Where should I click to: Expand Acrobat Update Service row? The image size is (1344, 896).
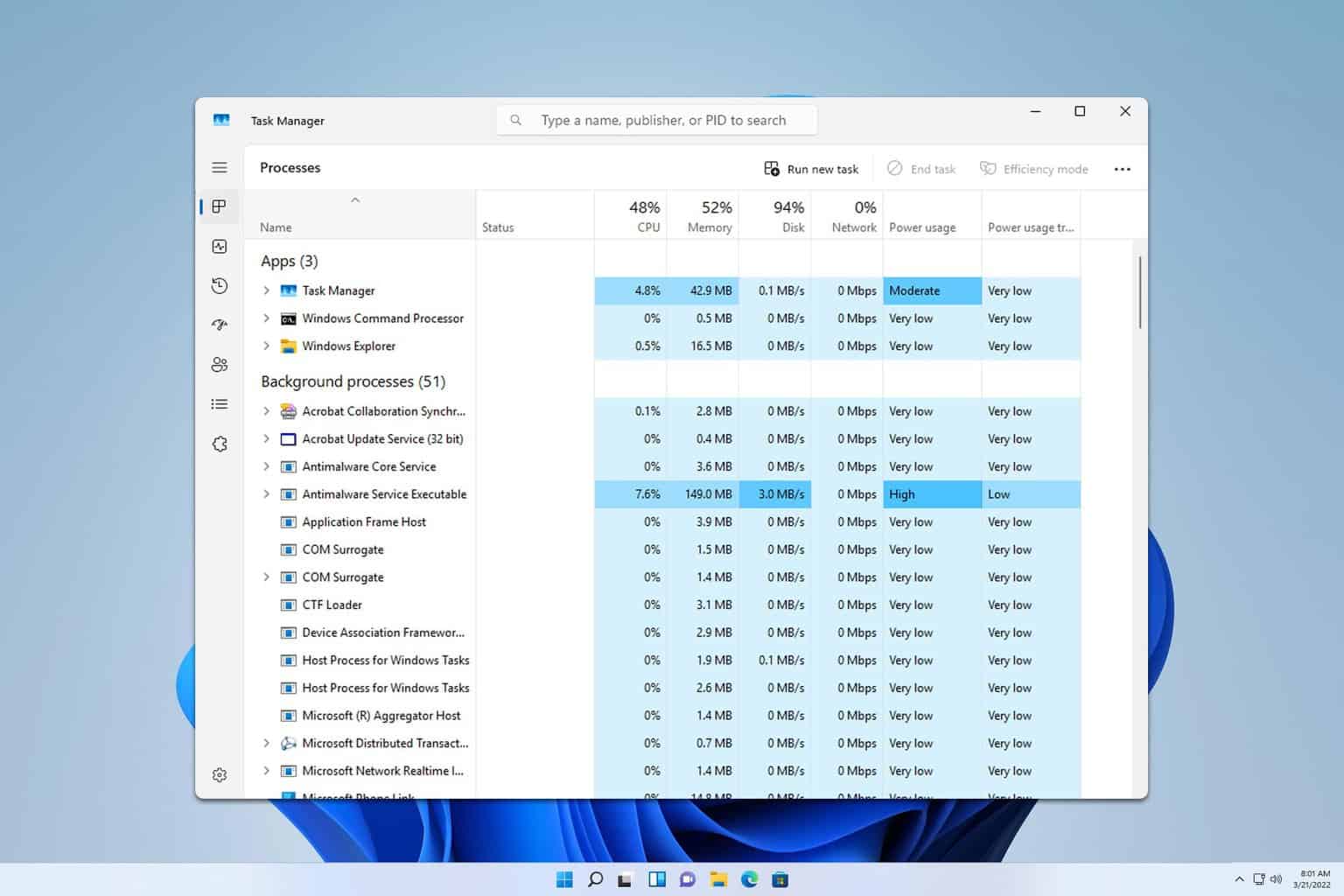point(266,439)
